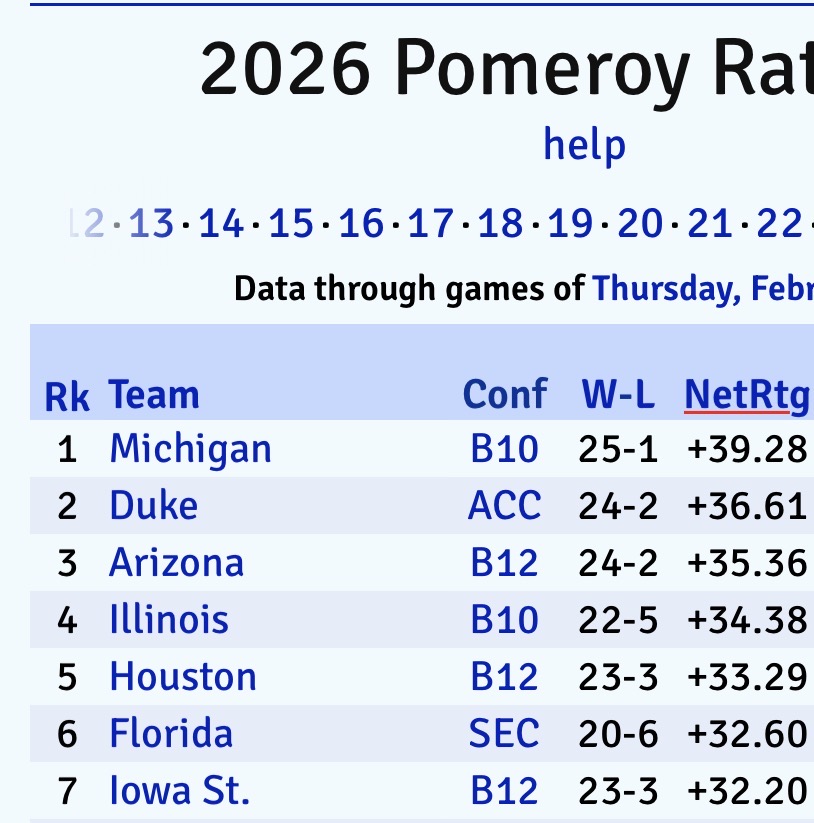This screenshot has width=814, height=823.
Task: Go to the 14 season link
Action: [221, 224]
